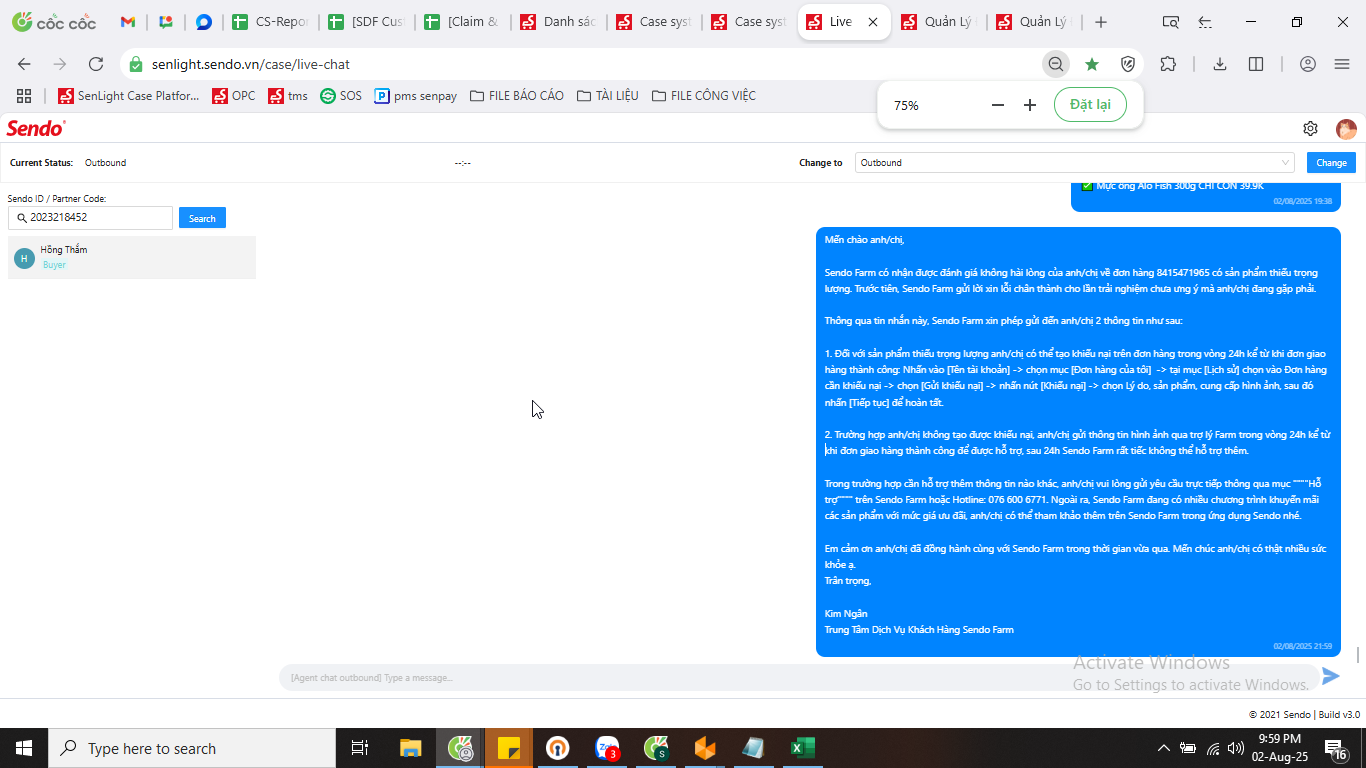Open the tab search icon in title bar

click(x=1171, y=22)
